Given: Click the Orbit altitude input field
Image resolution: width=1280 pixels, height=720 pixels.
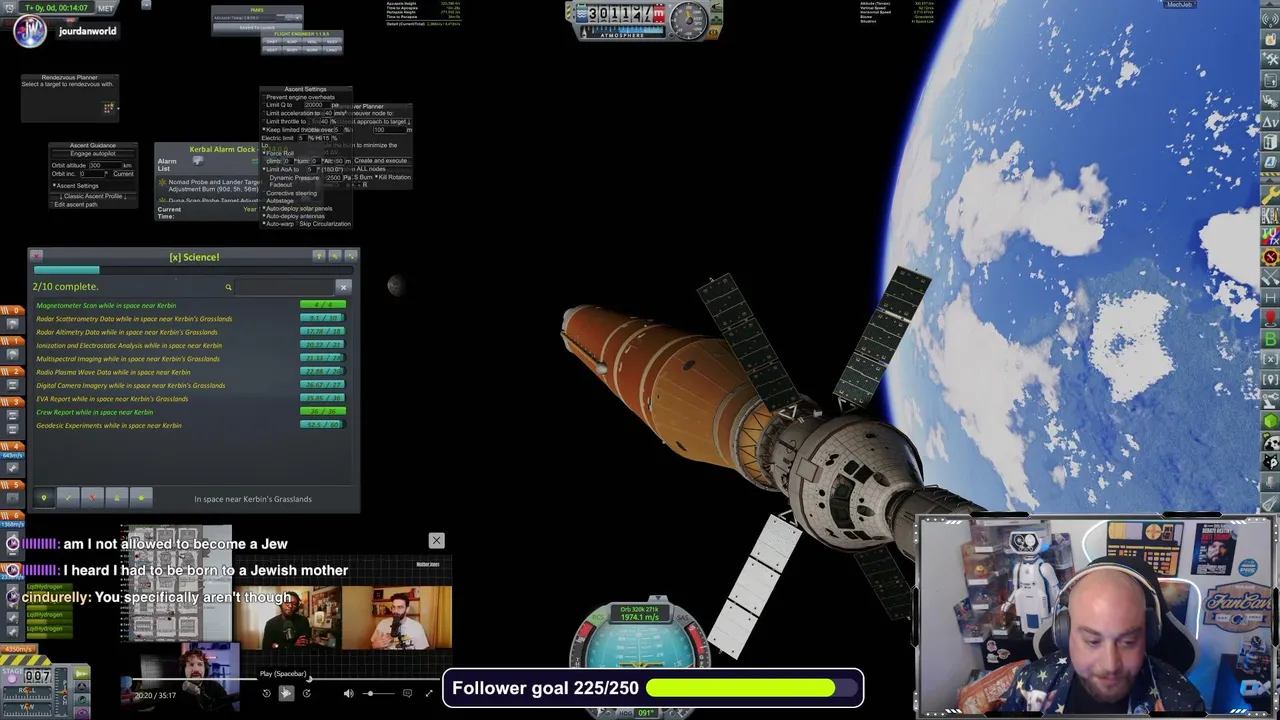Looking at the screenshot, I should pyautogui.click(x=105, y=165).
